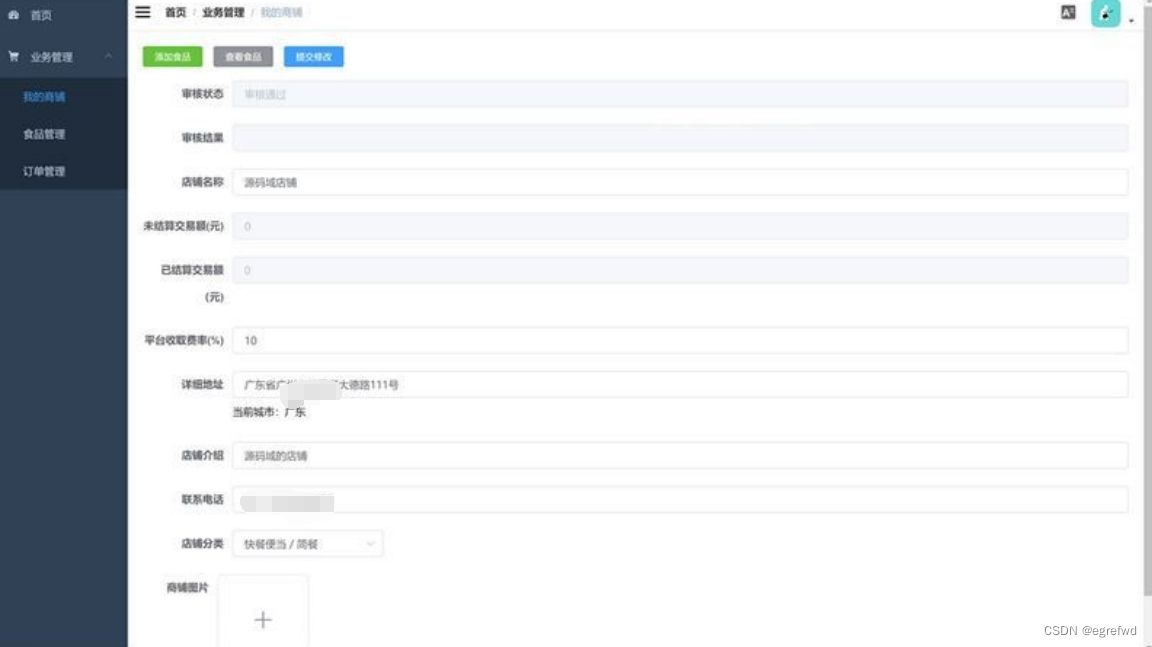1152x647 pixels.
Task: Click the font size icon in header
Action: click(1068, 13)
